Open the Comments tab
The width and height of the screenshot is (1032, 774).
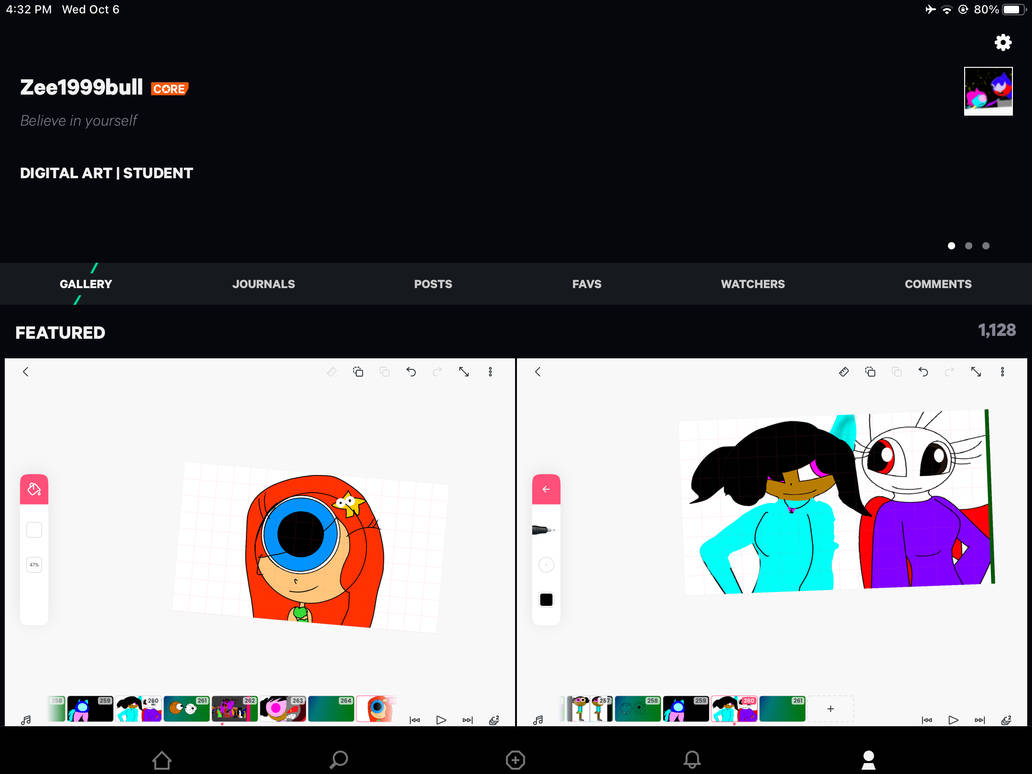pyautogui.click(x=938, y=284)
